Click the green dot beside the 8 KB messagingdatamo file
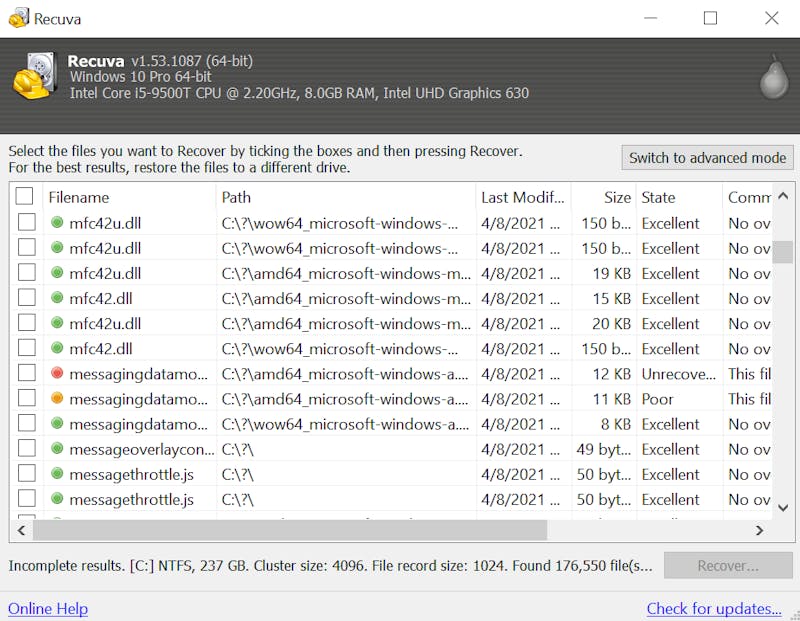This screenshot has width=800, height=621. pyautogui.click(x=57, y=424)
